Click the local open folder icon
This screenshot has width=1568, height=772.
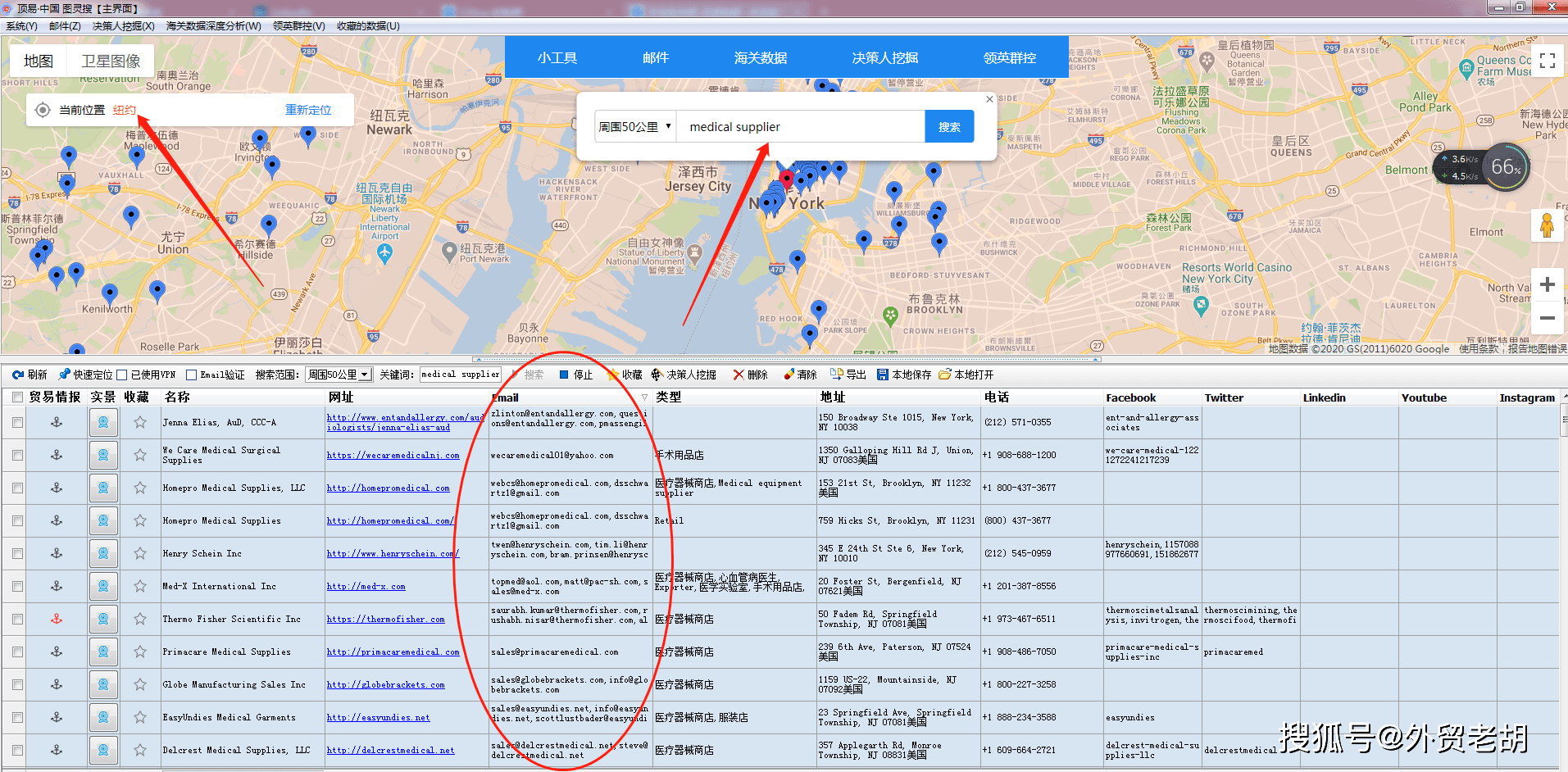point(945,375)
